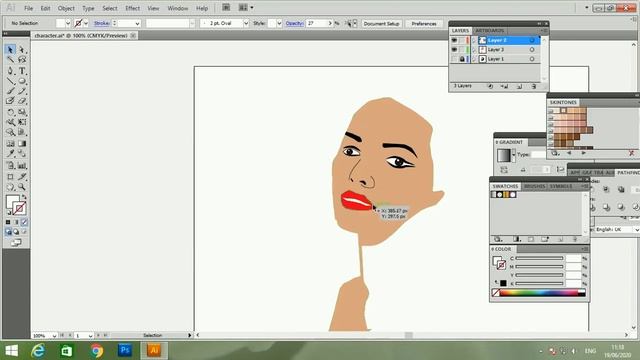The width and height of the screenshot is (640, 360).
Task: Click the stroke box in toolbox
Action: [x=19, y=208]
